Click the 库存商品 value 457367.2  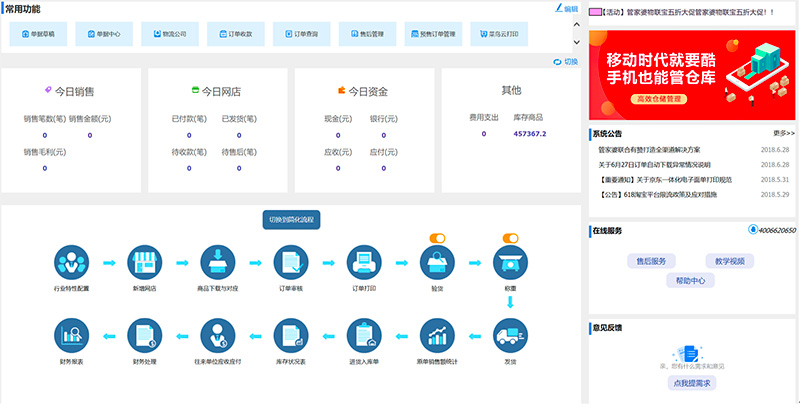(530, 134)
